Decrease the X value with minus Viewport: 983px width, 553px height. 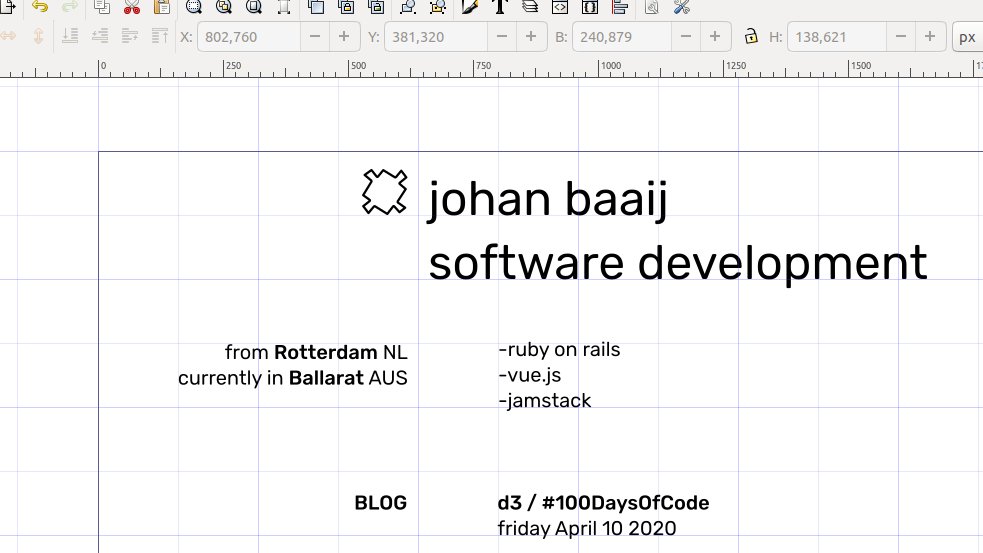(315, 37)
